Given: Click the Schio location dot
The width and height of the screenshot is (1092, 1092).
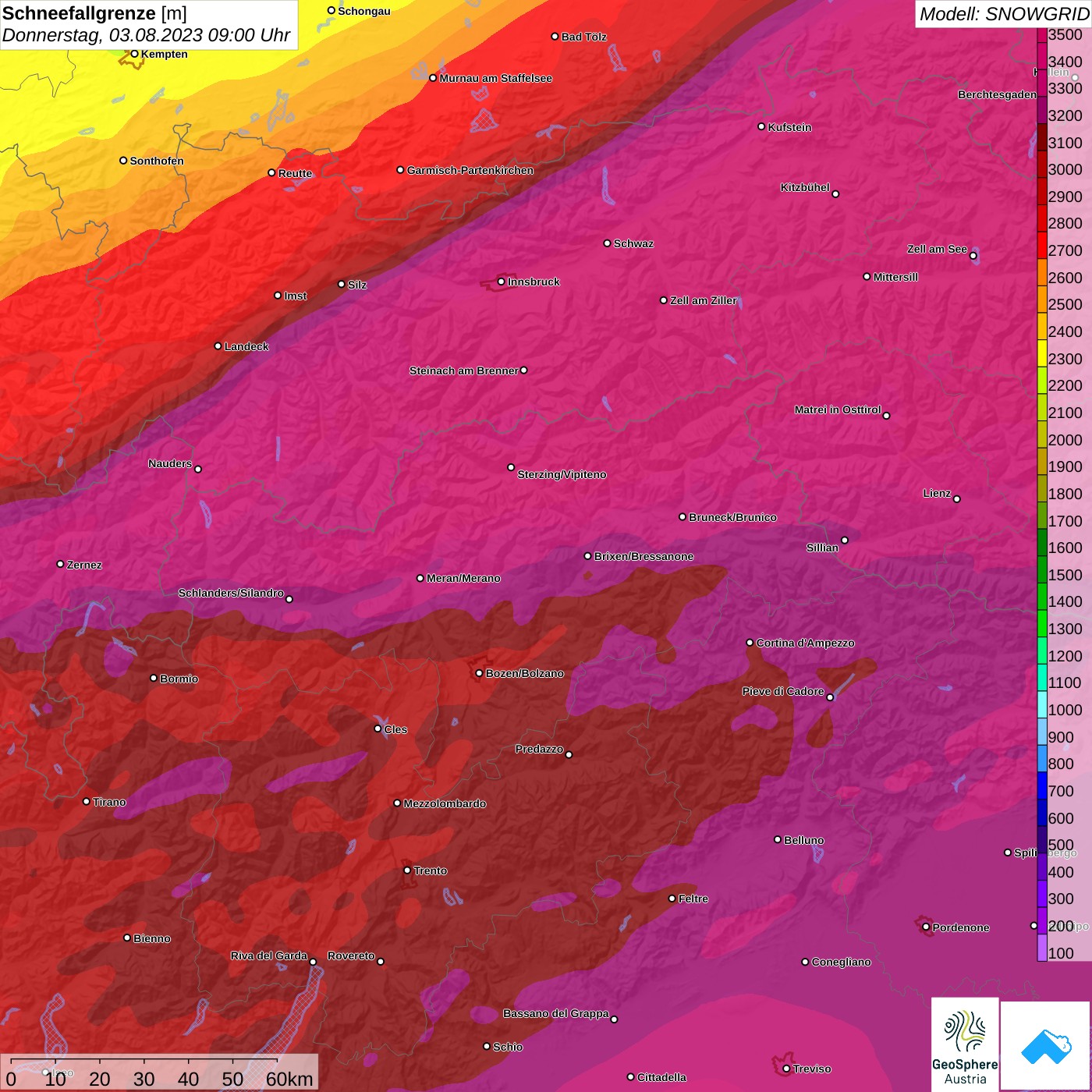Looking at the screenshot, I should (487, 1046).
